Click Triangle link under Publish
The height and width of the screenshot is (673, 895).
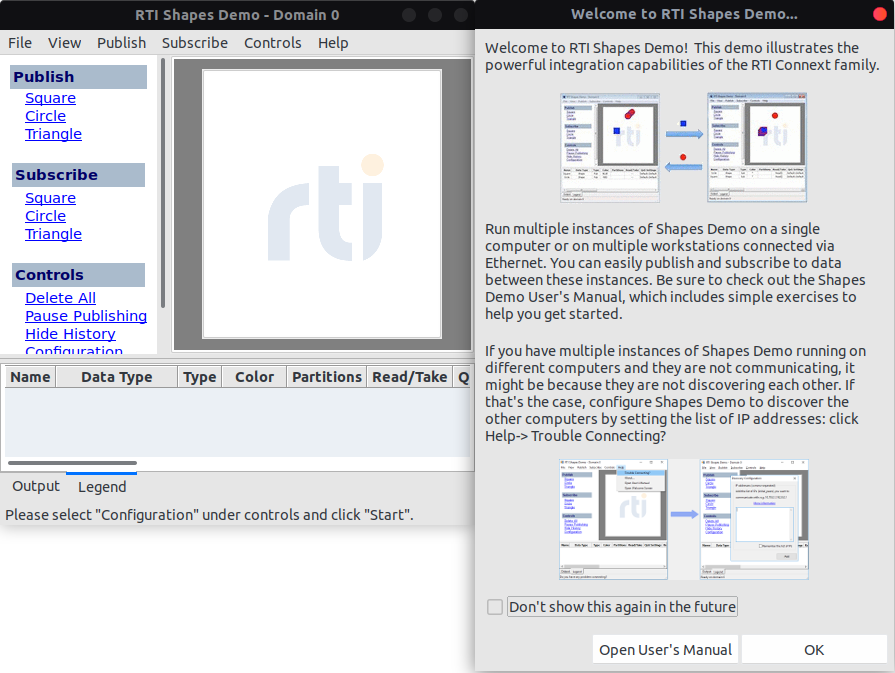(x=53, y=134)
